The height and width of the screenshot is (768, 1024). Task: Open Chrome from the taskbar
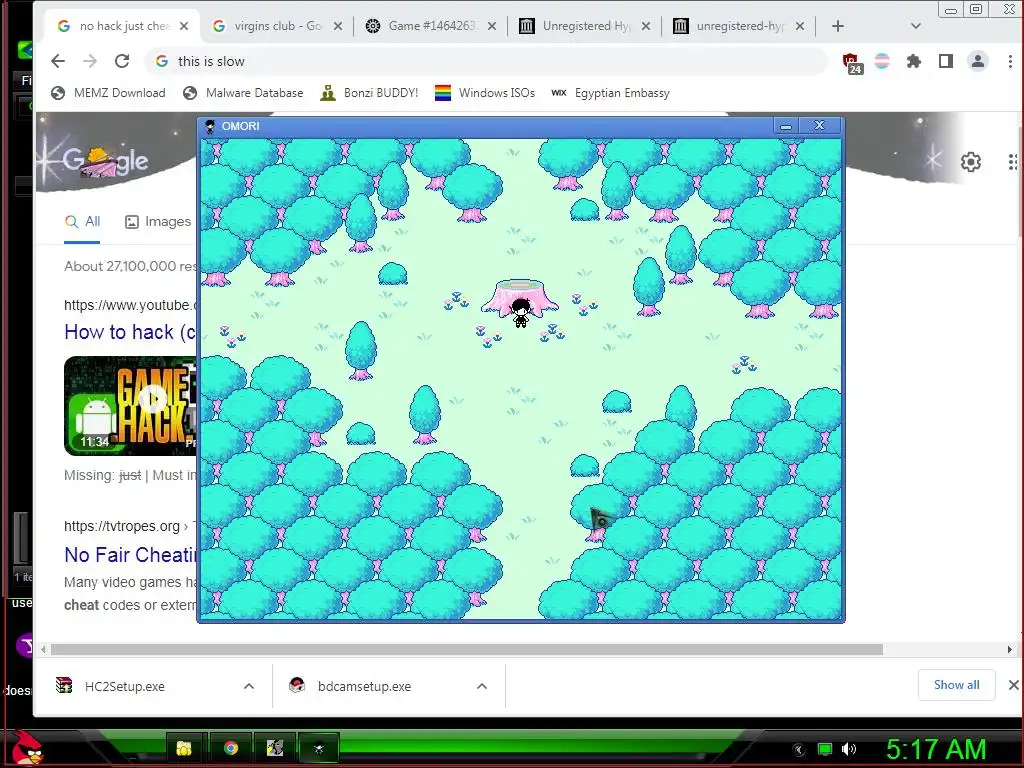tap(230, 748)
